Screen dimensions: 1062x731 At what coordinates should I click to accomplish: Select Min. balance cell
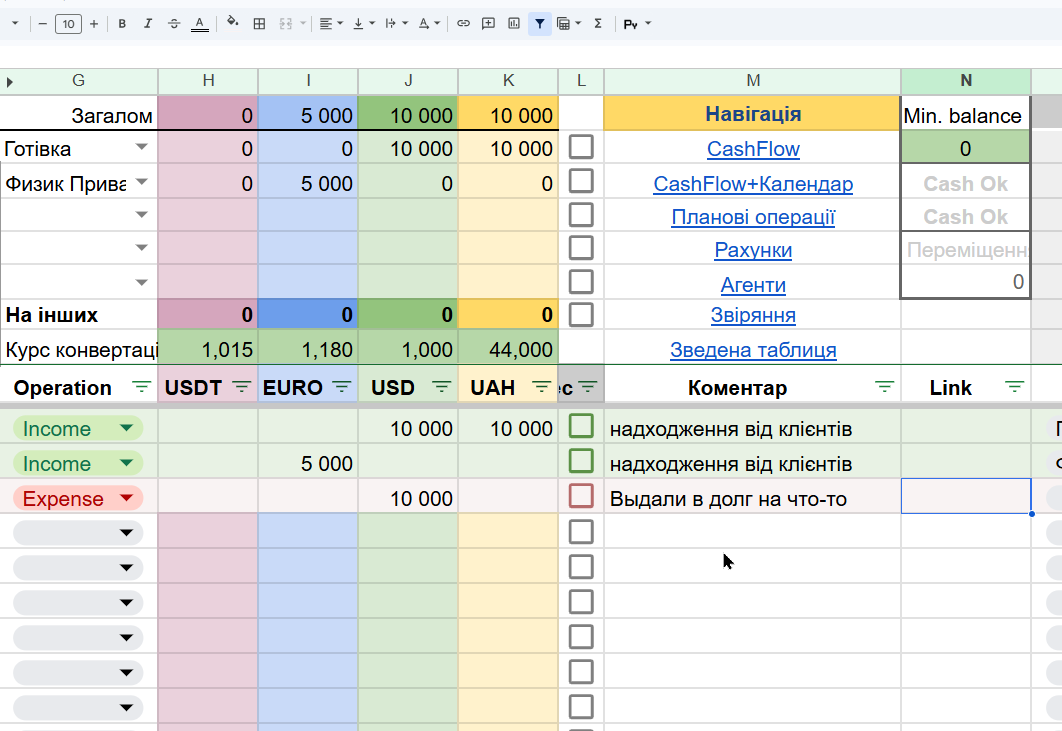point(966,114)
